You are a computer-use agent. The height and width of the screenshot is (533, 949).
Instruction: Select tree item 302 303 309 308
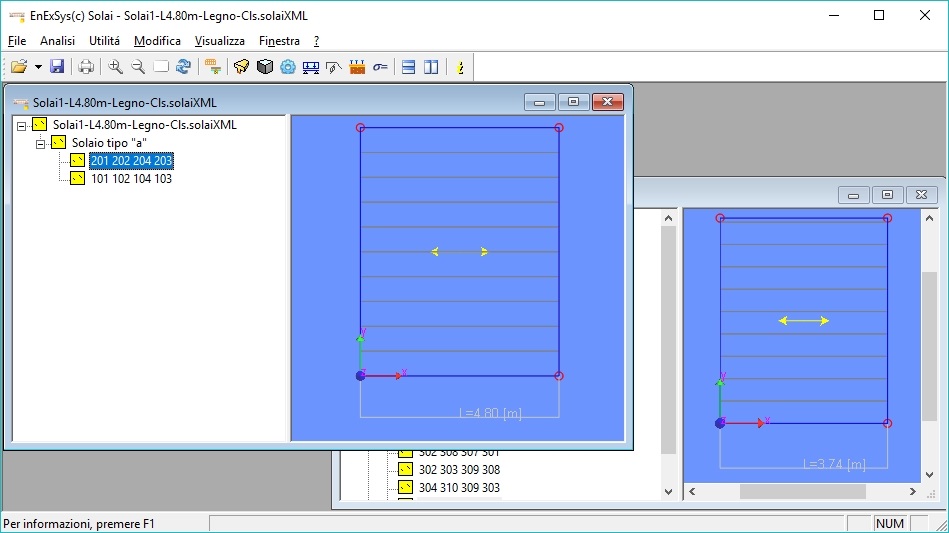point(459,469)
